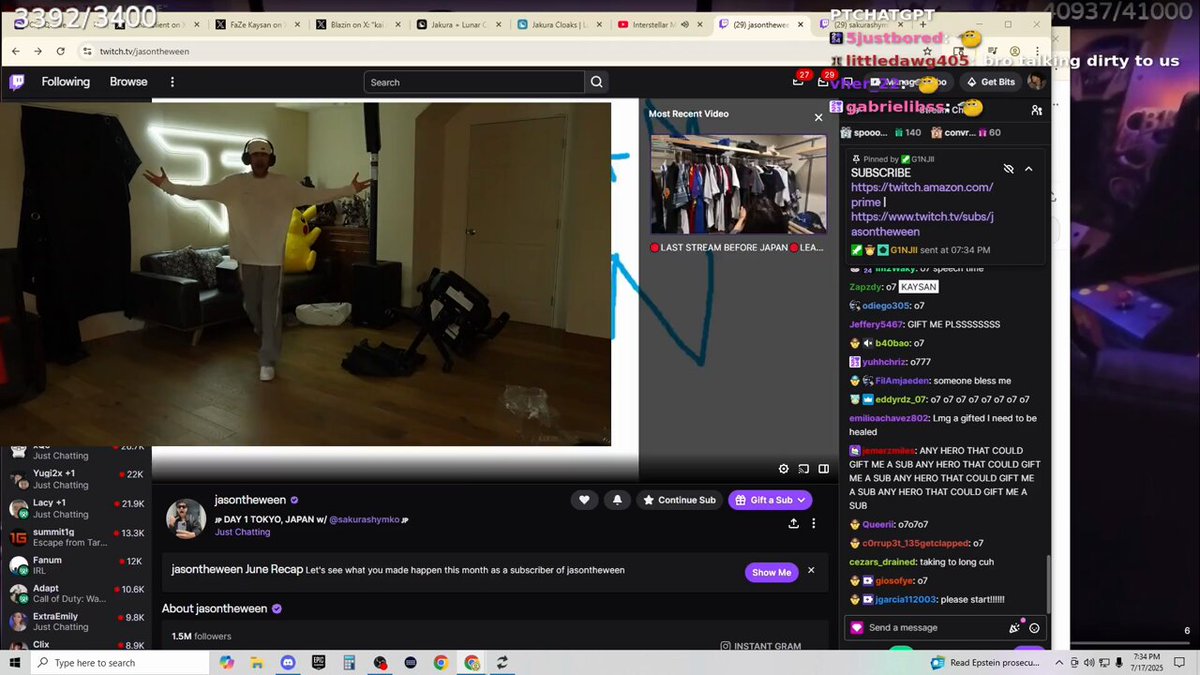Open Epic Games launcher from the taskbar
This screenshot has width=1200, height=675.
coord(318,663)
